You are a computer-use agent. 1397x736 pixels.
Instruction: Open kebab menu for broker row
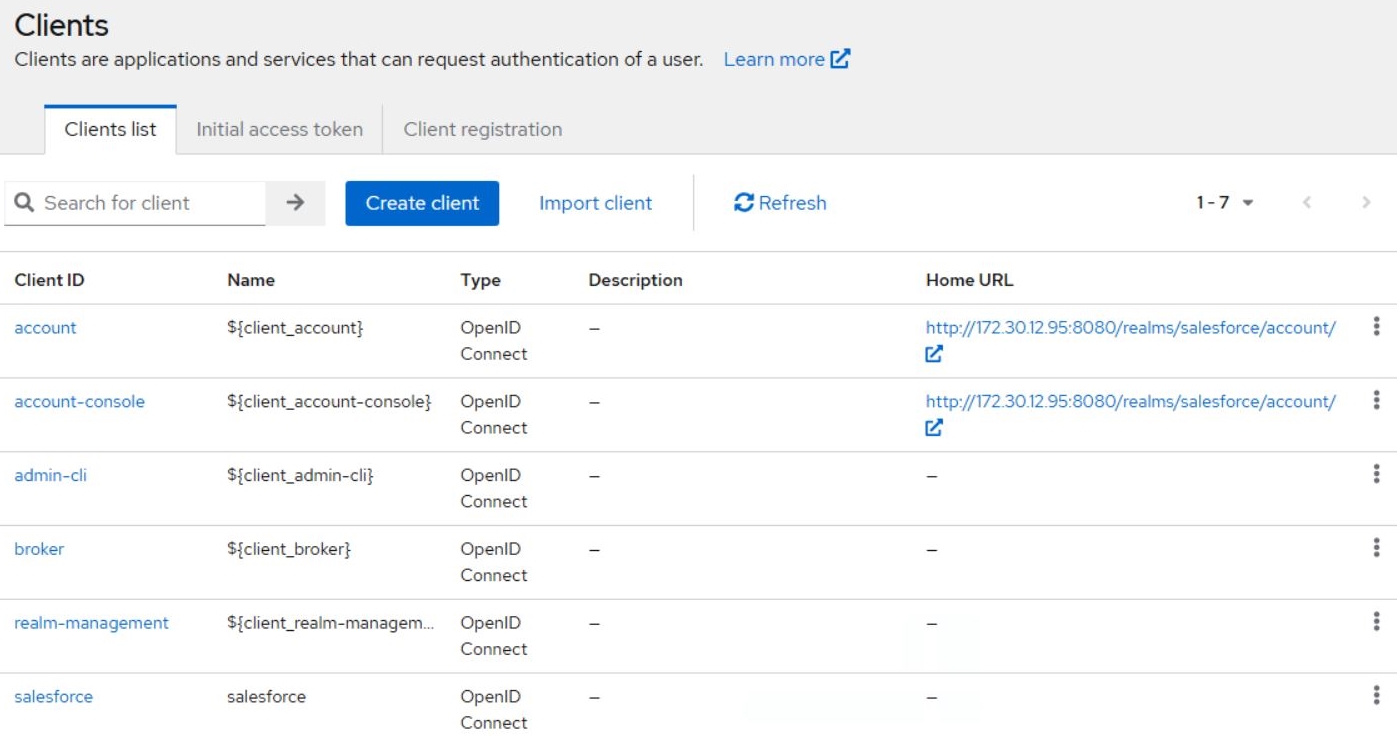pos(1376,548)
